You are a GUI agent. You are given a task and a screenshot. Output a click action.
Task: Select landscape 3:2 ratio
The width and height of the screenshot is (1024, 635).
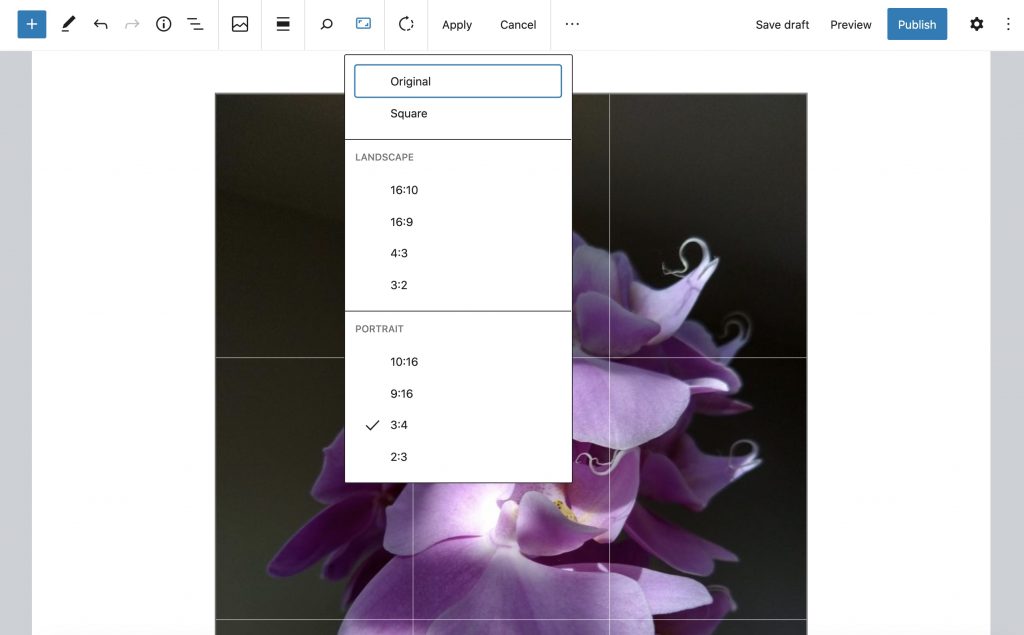458,285
